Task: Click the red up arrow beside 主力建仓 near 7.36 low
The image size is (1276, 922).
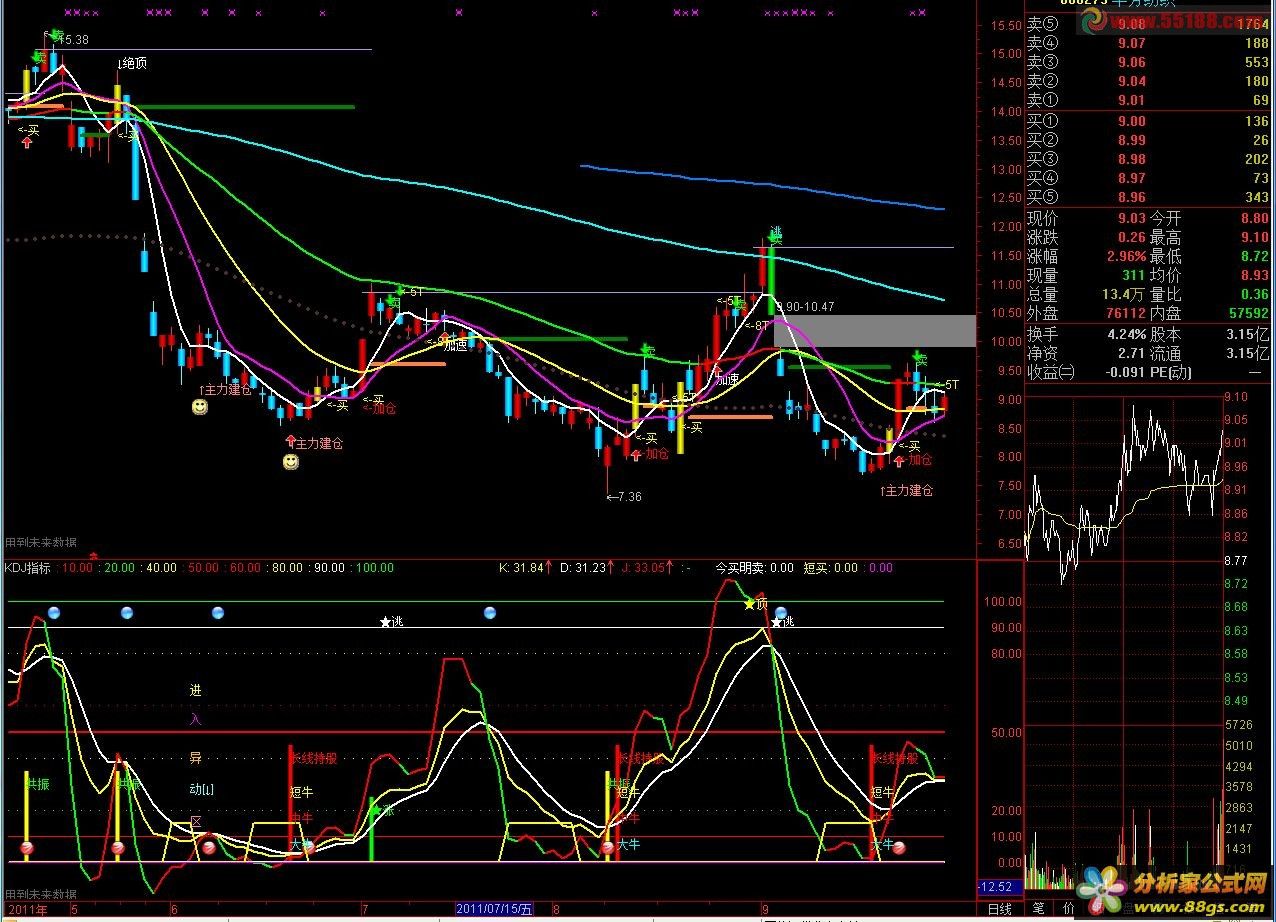Action: click(x=291, y=441)
